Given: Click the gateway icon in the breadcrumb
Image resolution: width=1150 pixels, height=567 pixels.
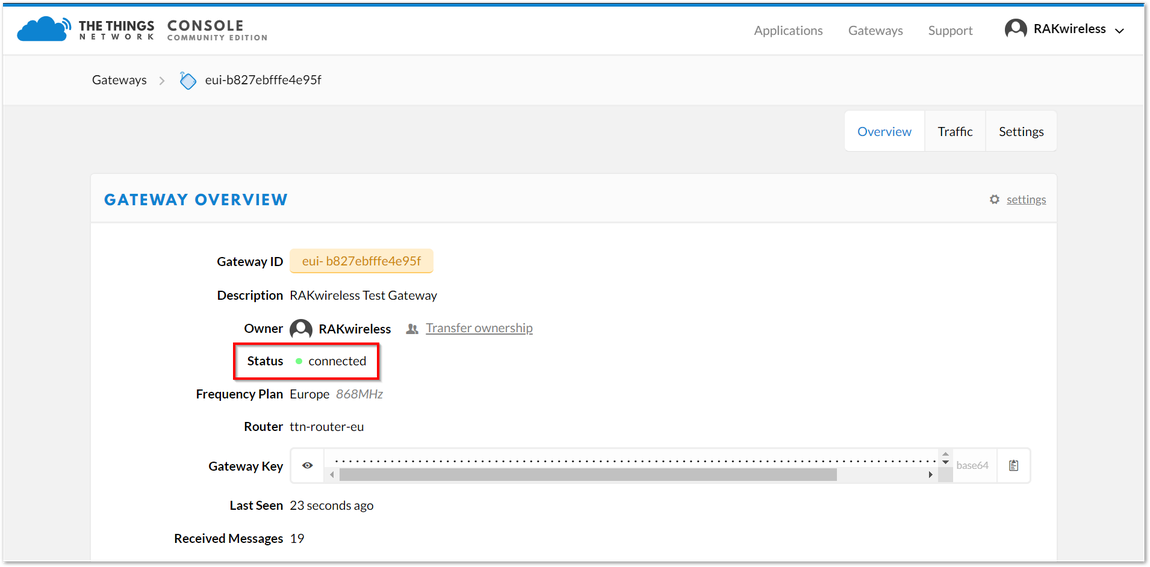Looking at the screenshot, I should pyautogui.click(x=188, y=80).
